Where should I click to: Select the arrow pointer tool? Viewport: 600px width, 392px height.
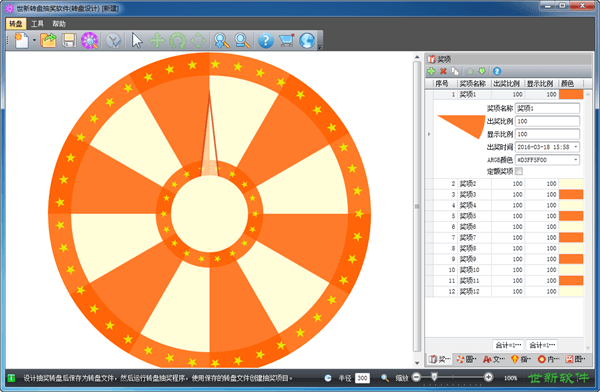137,40
